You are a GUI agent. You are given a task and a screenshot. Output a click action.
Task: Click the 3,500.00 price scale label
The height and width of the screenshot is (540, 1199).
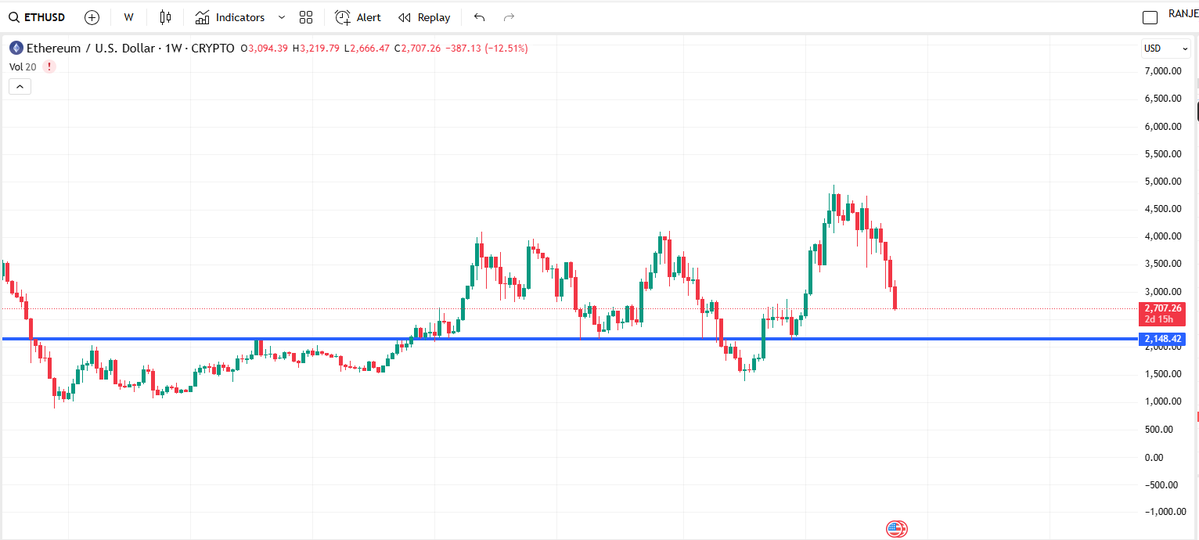pyautogui.click(x=1163, y=264)
